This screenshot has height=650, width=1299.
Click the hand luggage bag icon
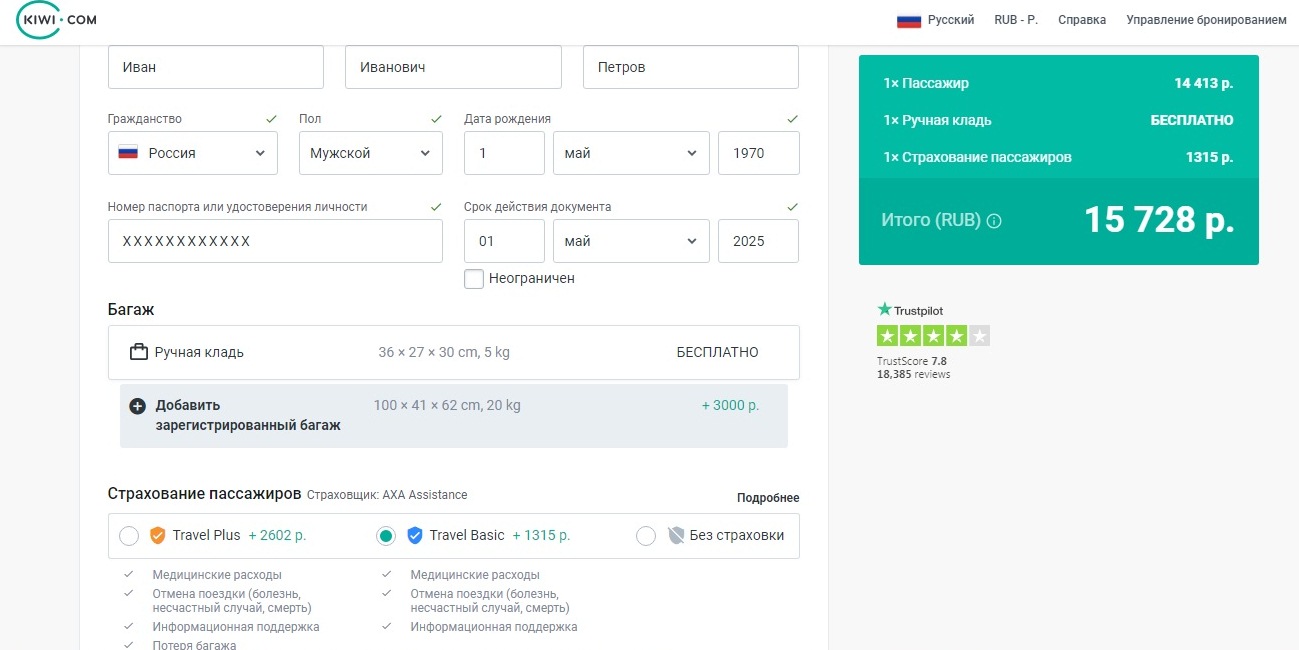tap(139, 352)
